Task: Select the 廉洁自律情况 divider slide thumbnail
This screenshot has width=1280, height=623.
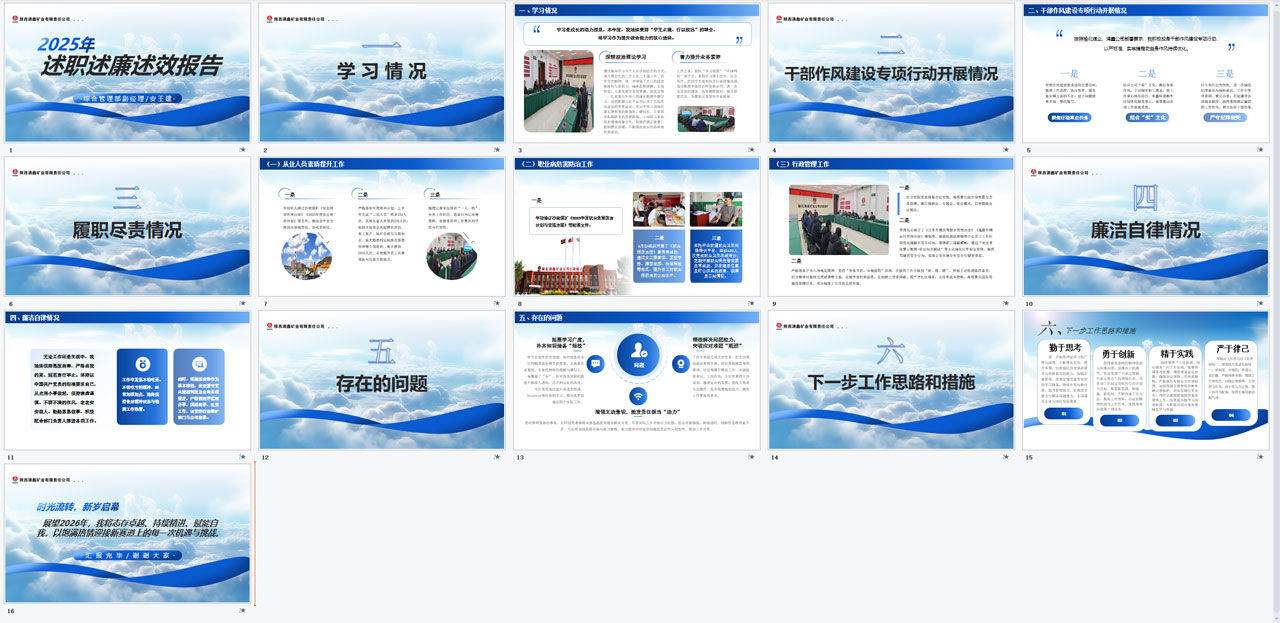Action: point(1143,224)
